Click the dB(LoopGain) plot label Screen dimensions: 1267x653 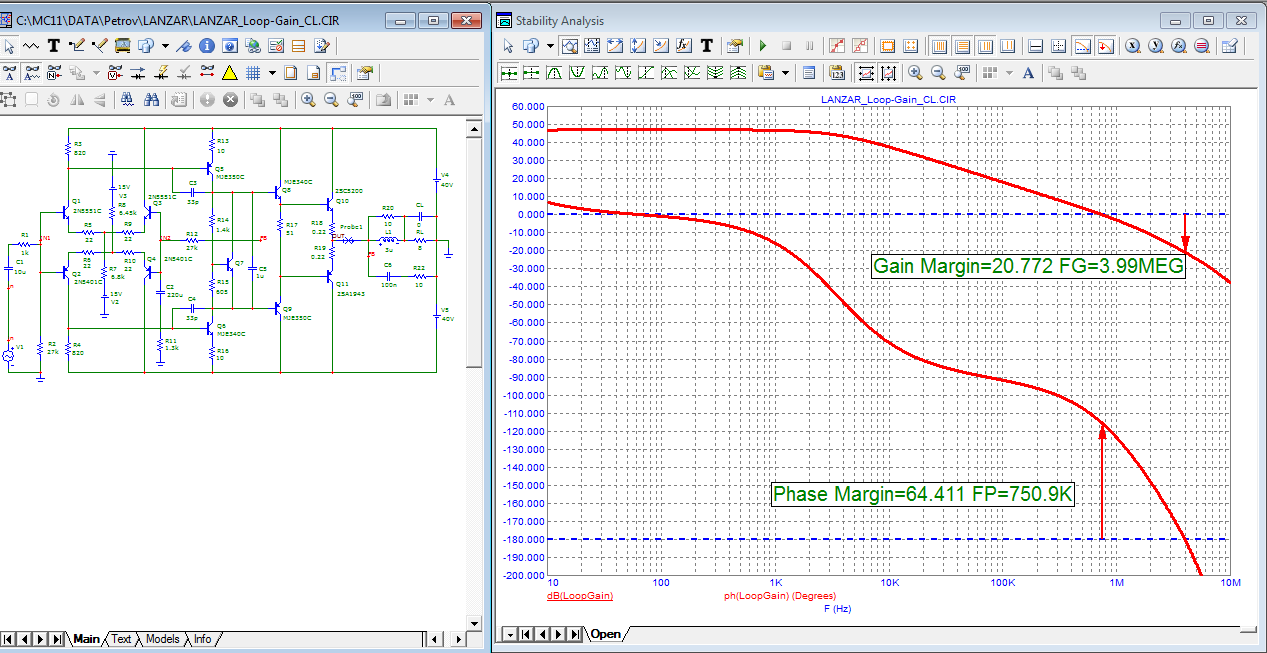tap(579, 596)
